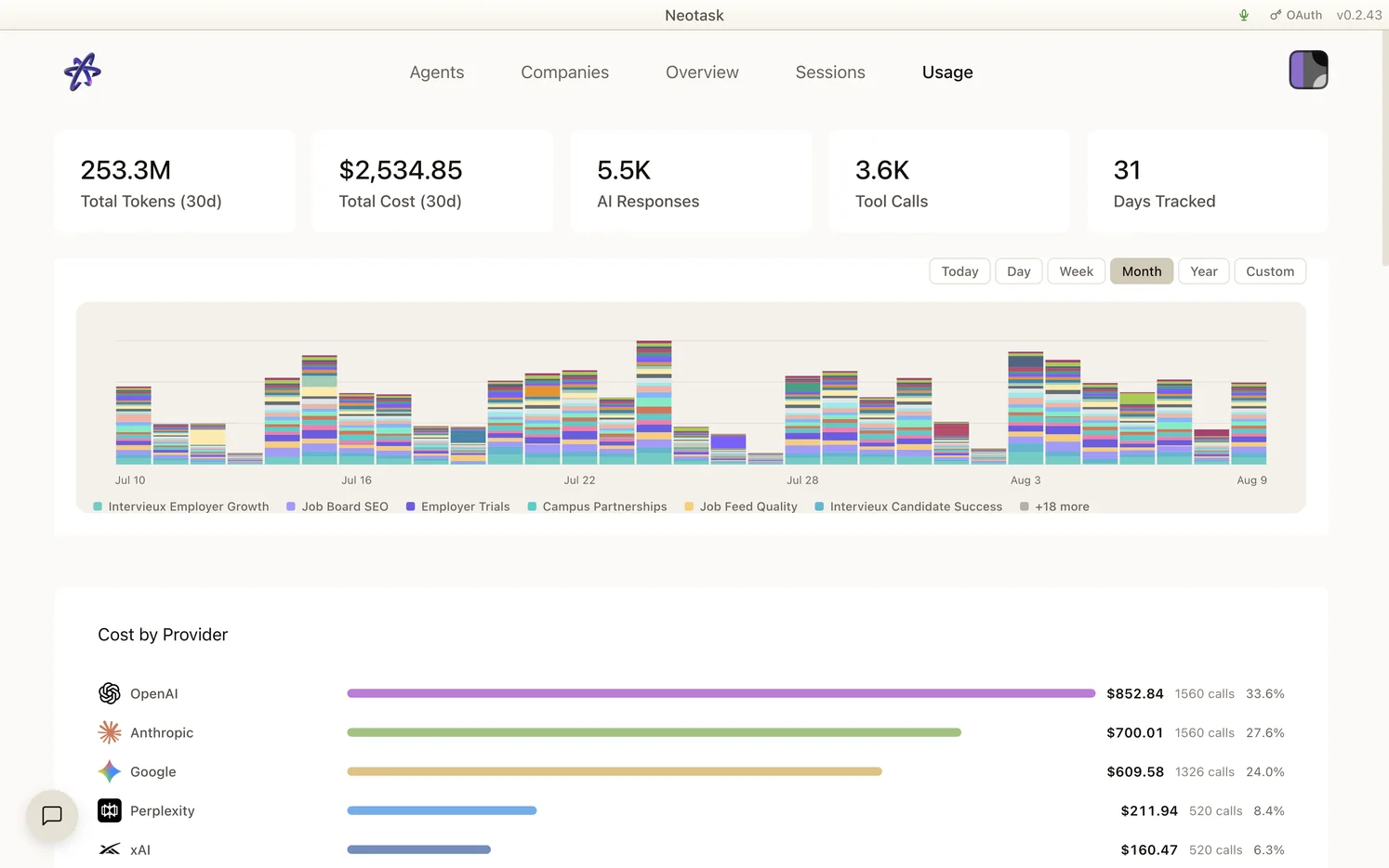1389x868 pixels.
Task: Click the Perplexity provider icon
Action: point(110,810)
